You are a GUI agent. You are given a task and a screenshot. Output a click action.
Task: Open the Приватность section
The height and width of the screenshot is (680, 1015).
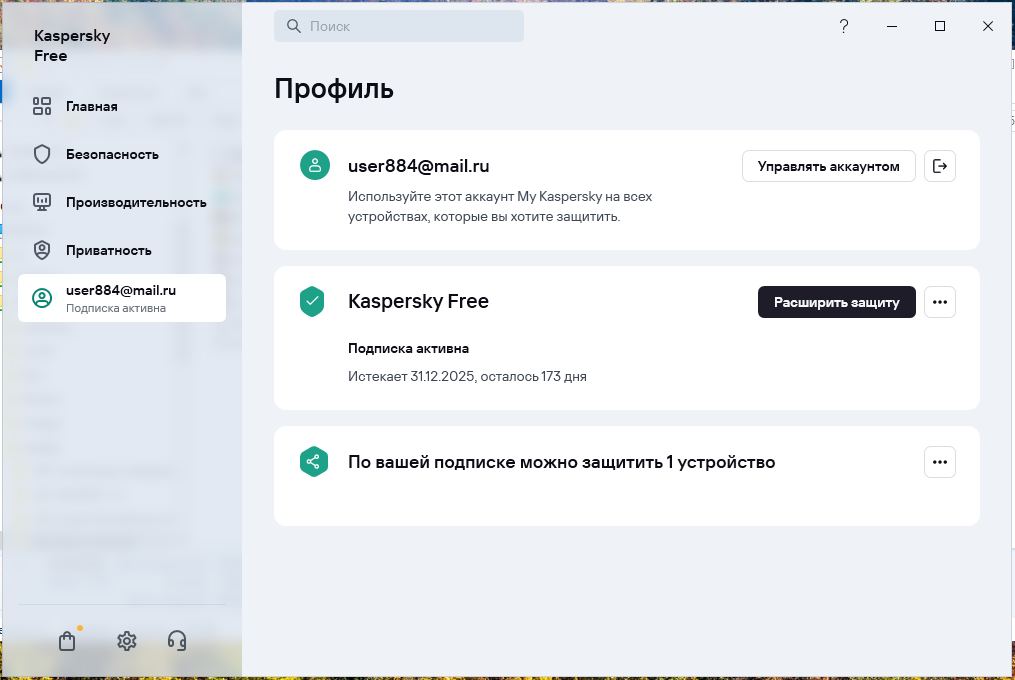click(x=108, y=250)
